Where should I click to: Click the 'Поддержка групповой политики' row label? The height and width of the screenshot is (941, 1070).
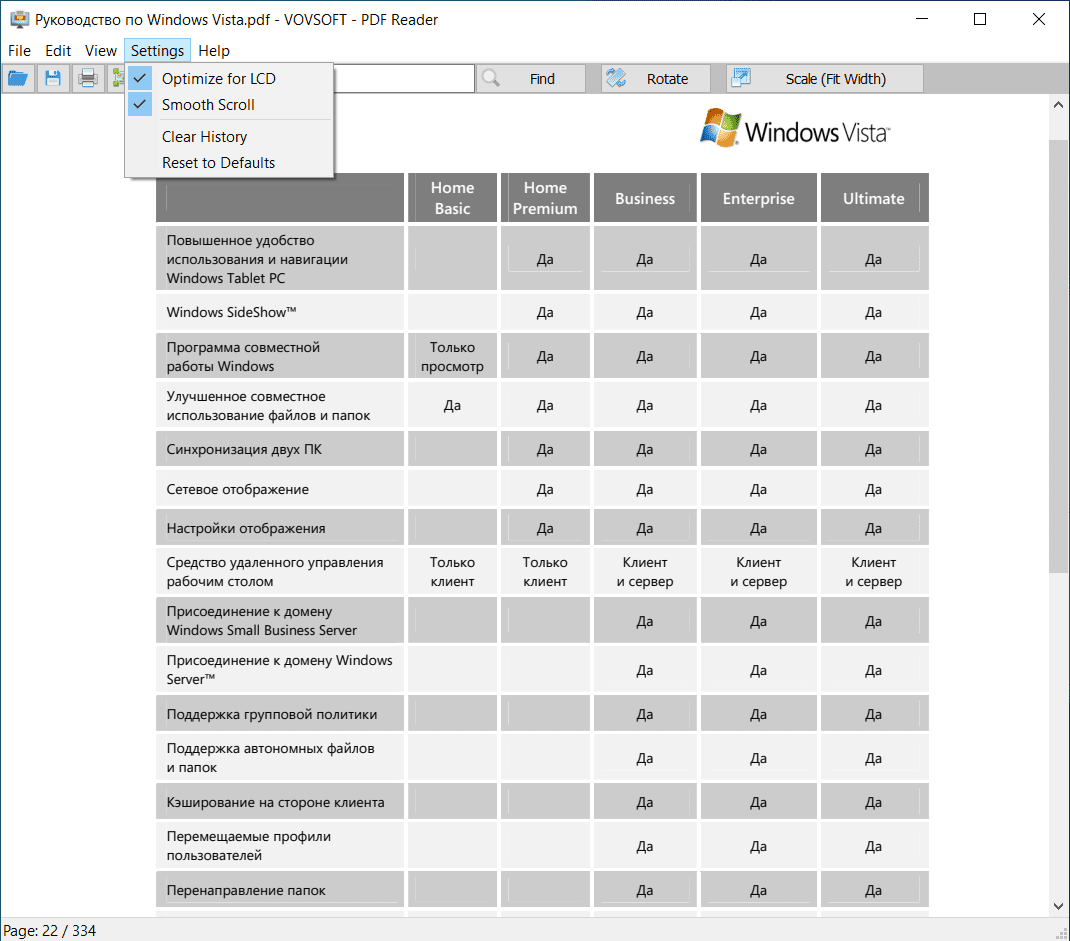pyautogui.click(x=272, y=714)
